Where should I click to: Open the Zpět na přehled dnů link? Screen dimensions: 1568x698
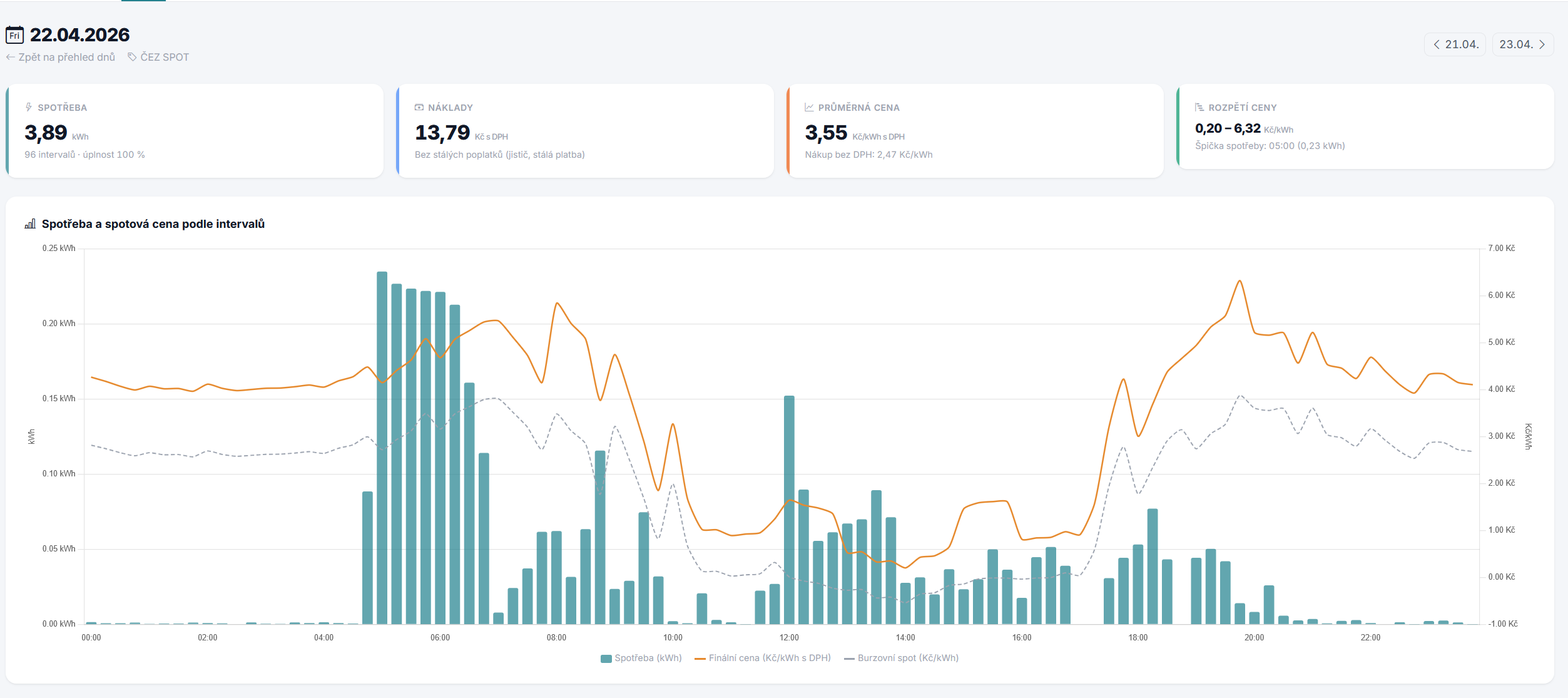[66, 57]
